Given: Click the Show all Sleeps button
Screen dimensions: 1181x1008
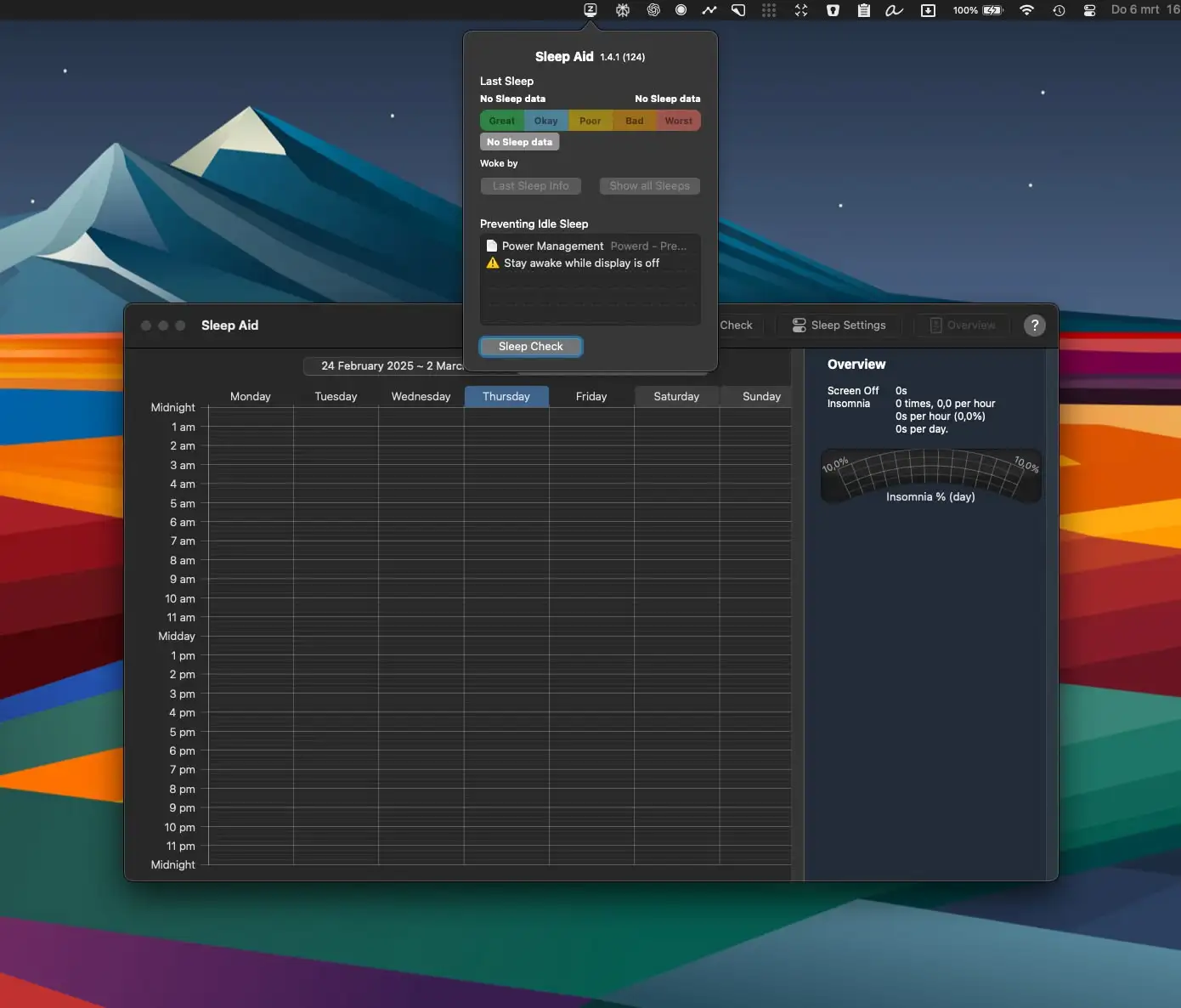Looking at the screenshot, I should tap(650, 186).
